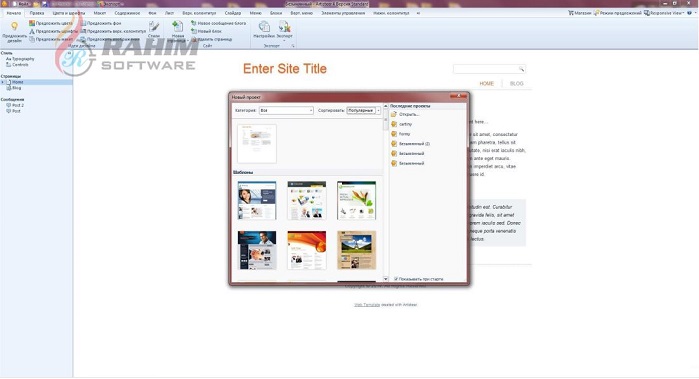
Task: Open the Сортировать Популярные dropdown
Action: (363, 110)
